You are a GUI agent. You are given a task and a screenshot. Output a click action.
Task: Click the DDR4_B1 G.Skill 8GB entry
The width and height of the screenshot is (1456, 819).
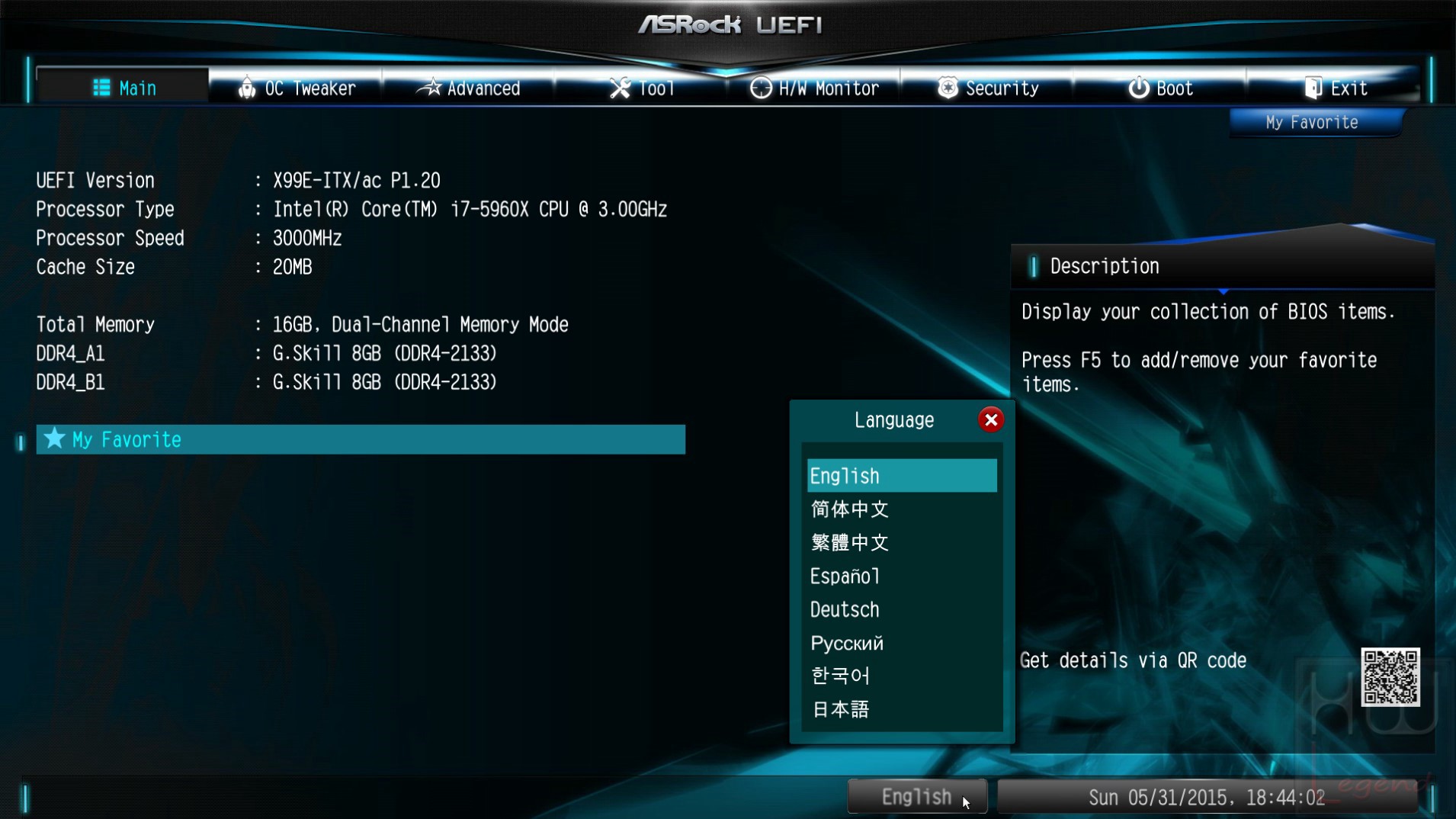tap(385, 383)
